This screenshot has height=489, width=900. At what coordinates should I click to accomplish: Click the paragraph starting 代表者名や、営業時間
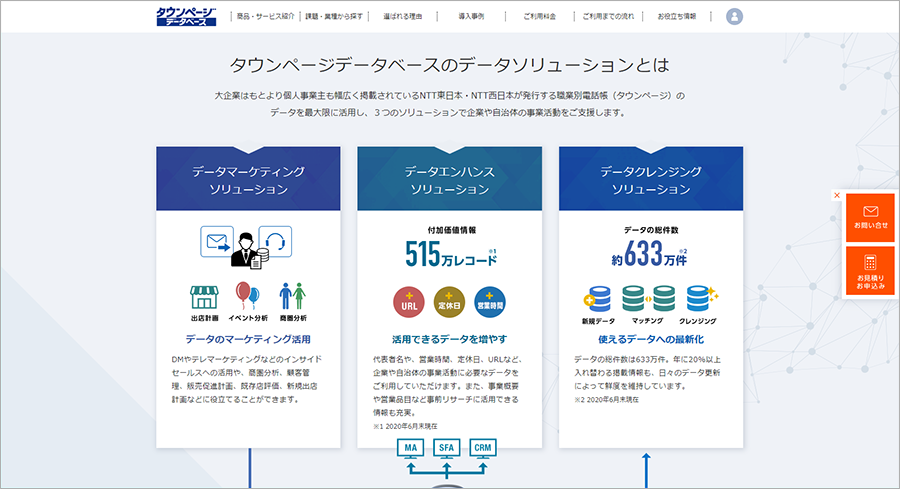[x=447, y=386]
